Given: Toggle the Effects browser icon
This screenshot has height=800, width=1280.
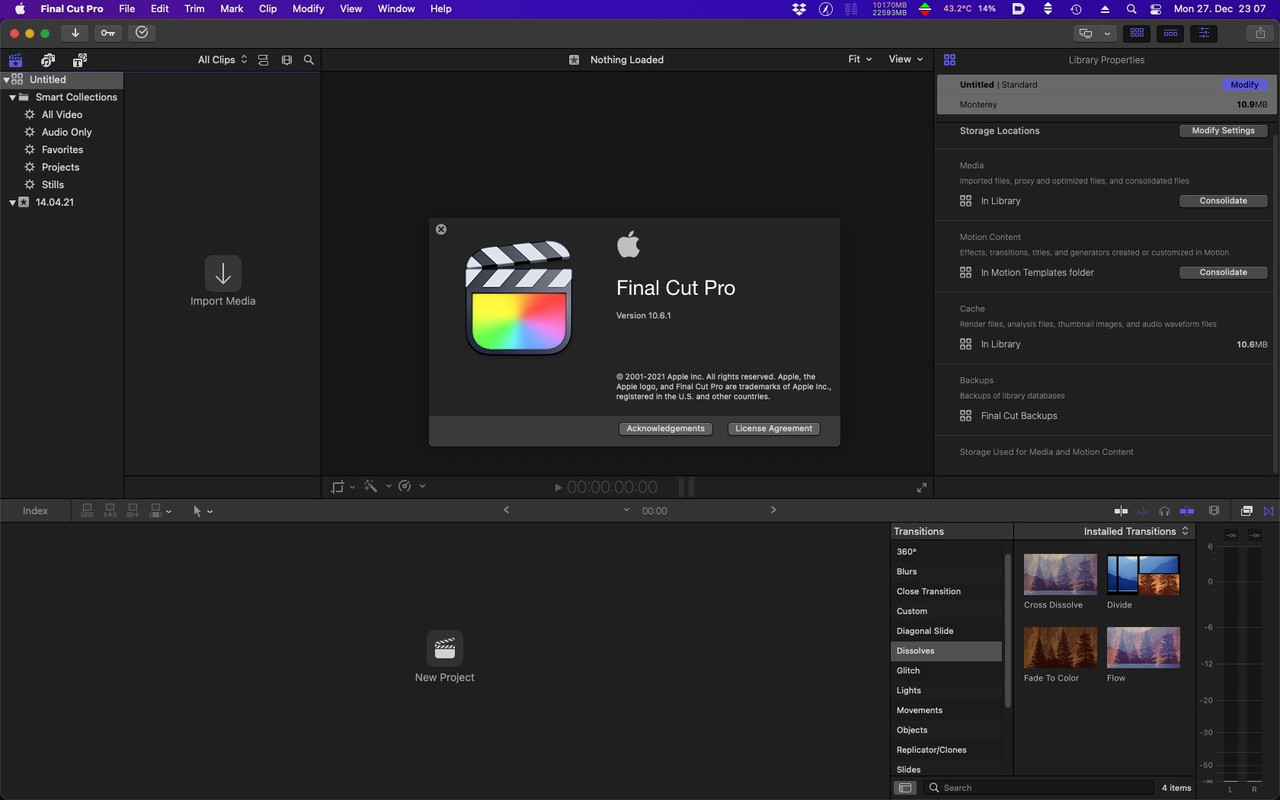Looking at the screenshot, I should tap(1247, 511).
